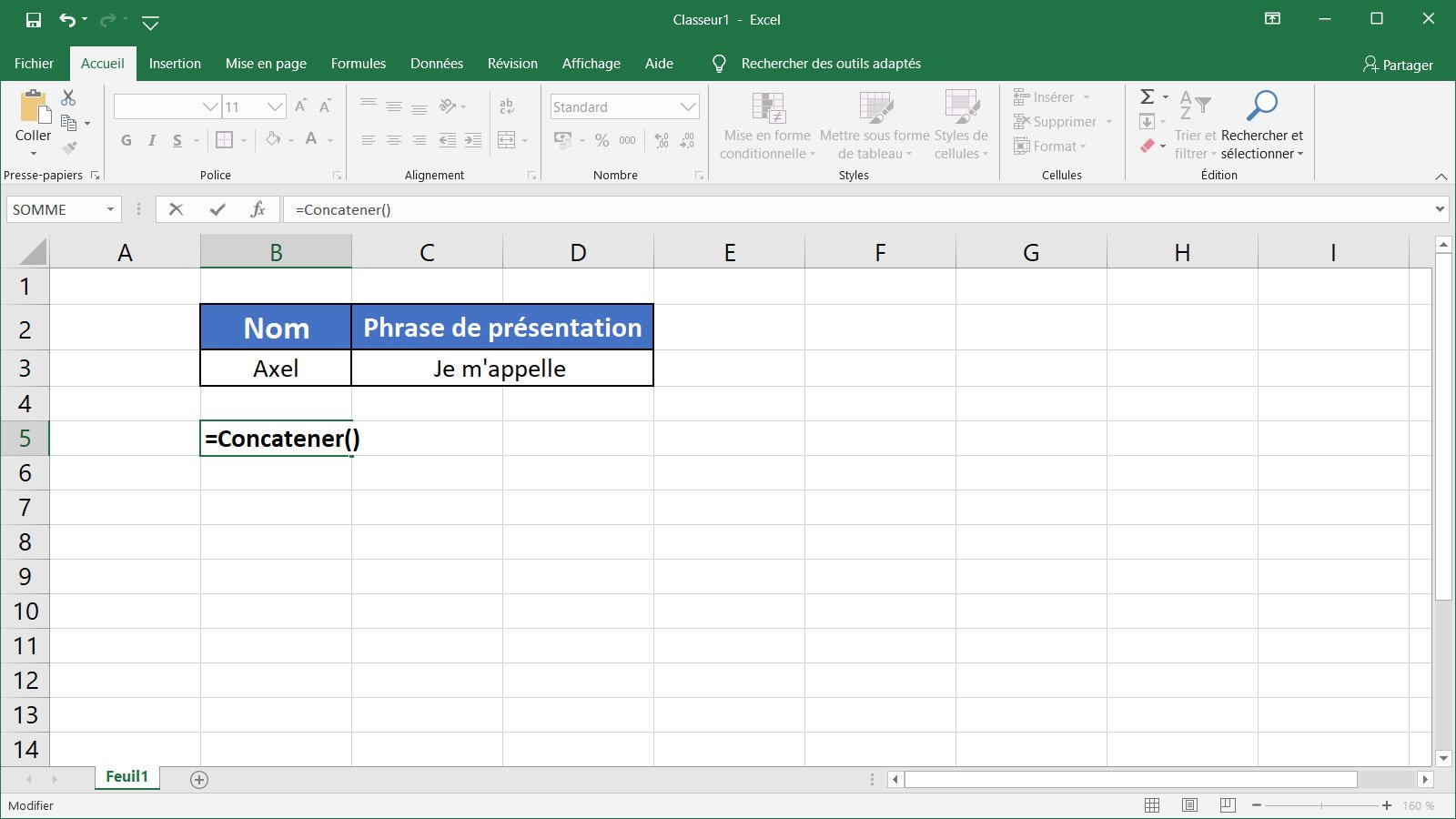
Task: Open the cell name box dropdown showing SOMME
Action: point(112,208)
